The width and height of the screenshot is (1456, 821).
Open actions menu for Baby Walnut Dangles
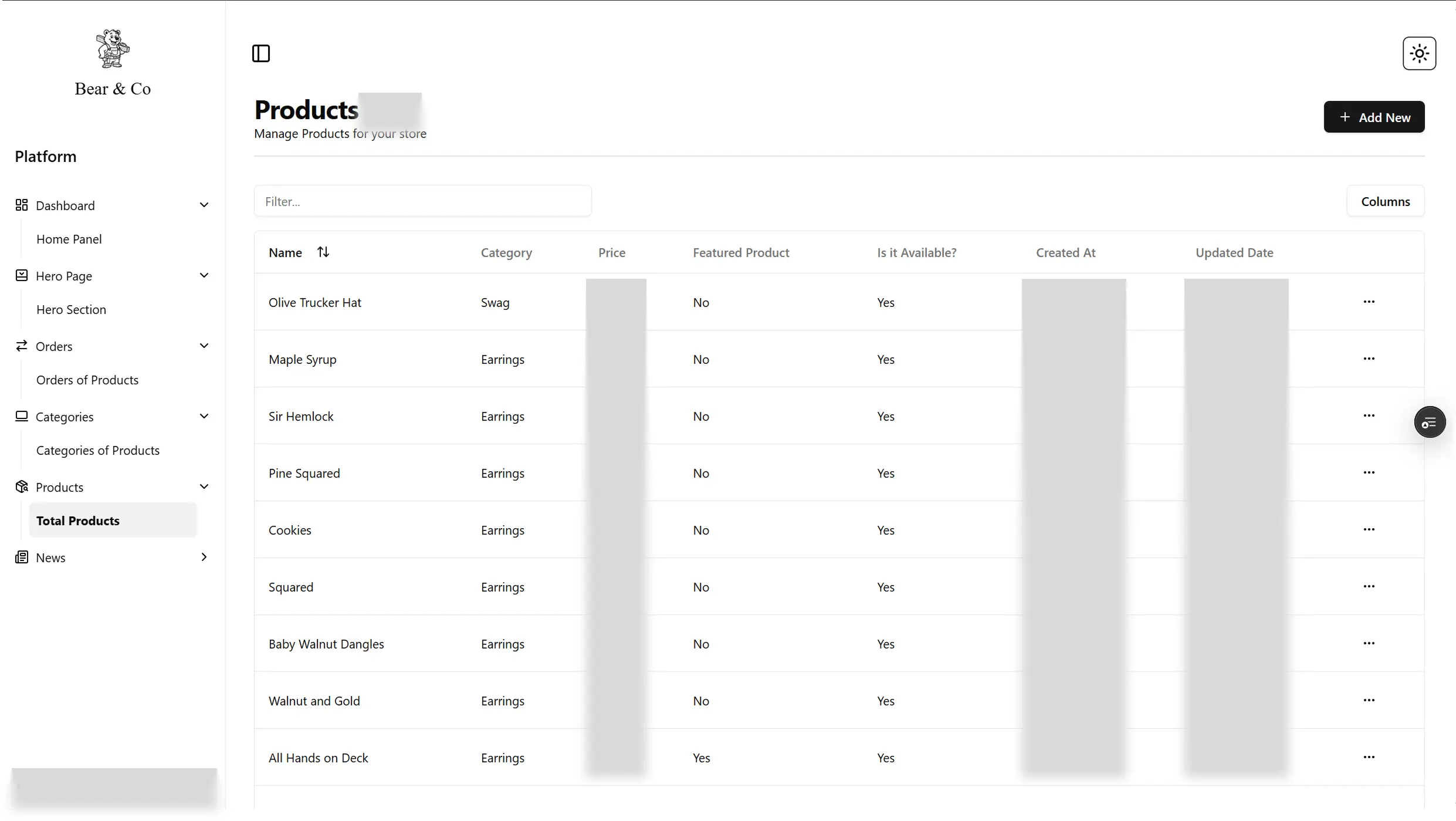point(1369,643)
